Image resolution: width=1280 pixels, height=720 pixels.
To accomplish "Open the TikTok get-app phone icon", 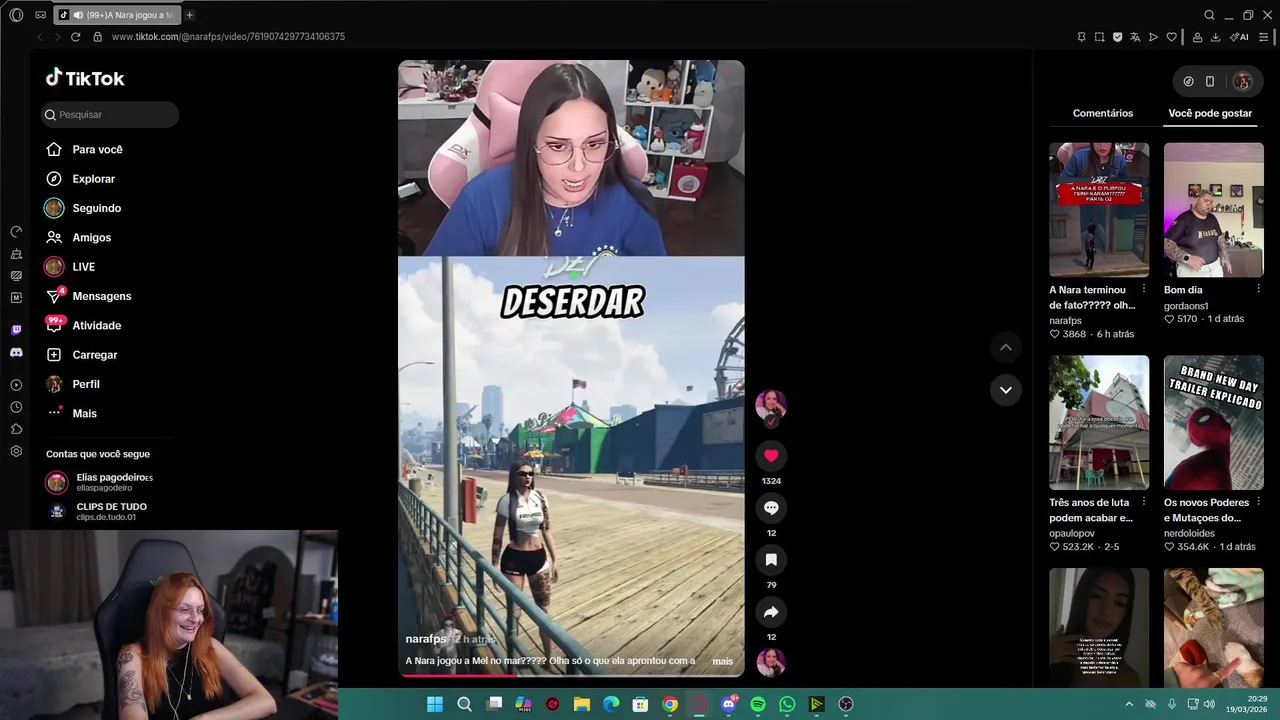I will click(1210, 82).
